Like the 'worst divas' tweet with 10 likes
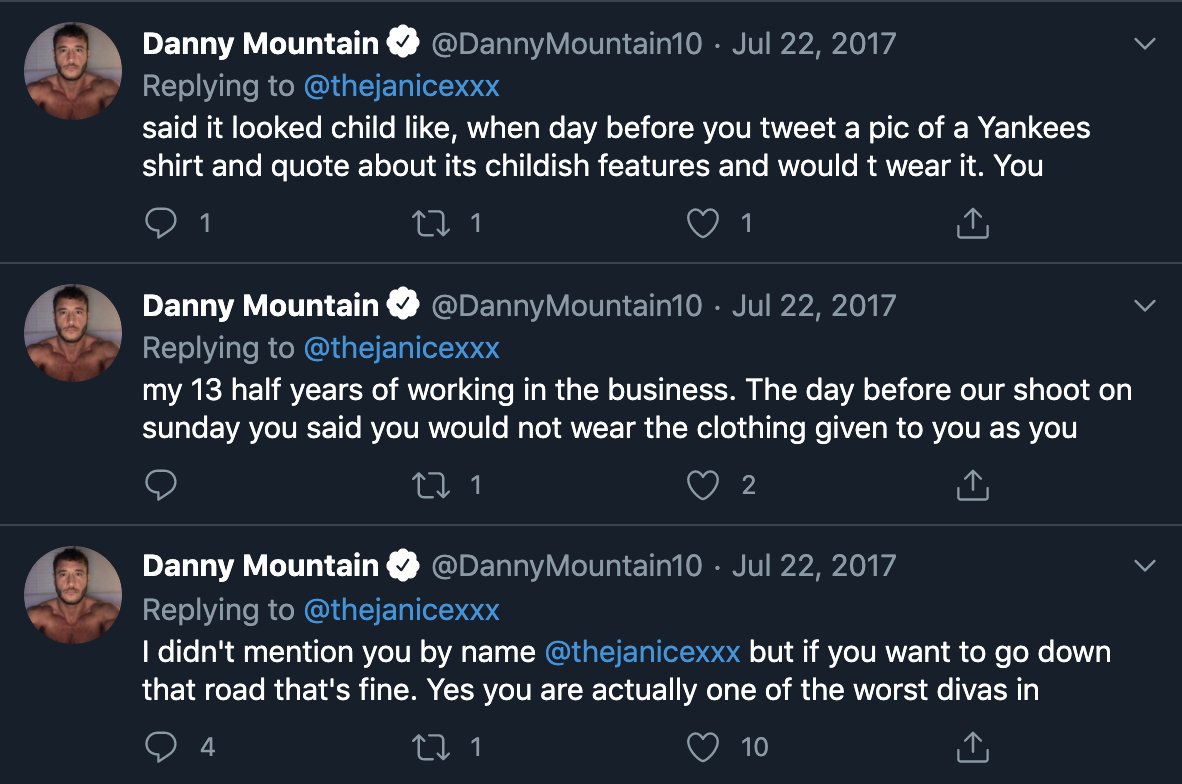 [x=703, y=747]
